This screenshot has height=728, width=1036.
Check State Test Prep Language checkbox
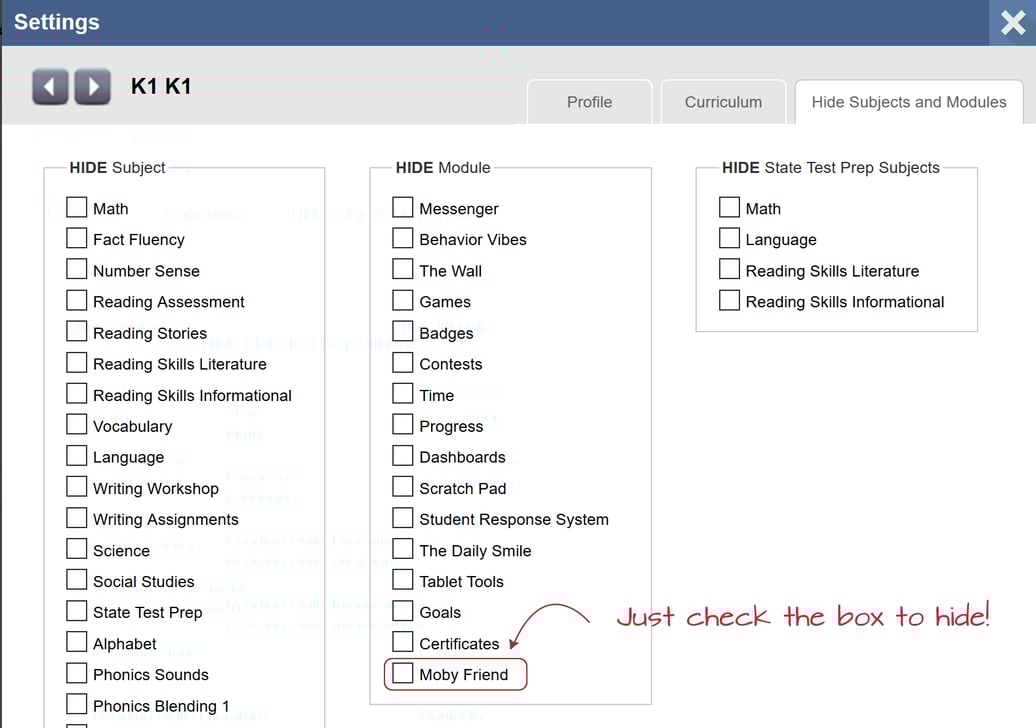(x=730, y=239)
